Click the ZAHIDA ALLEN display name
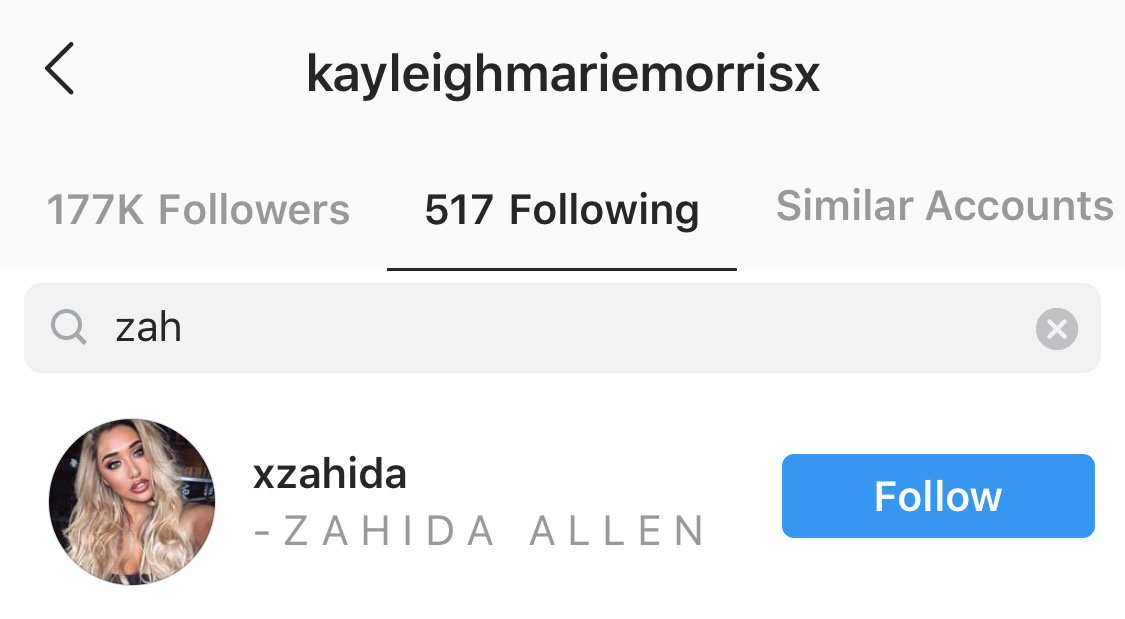Screen dimensions: 1125x619 coord(480,531)
